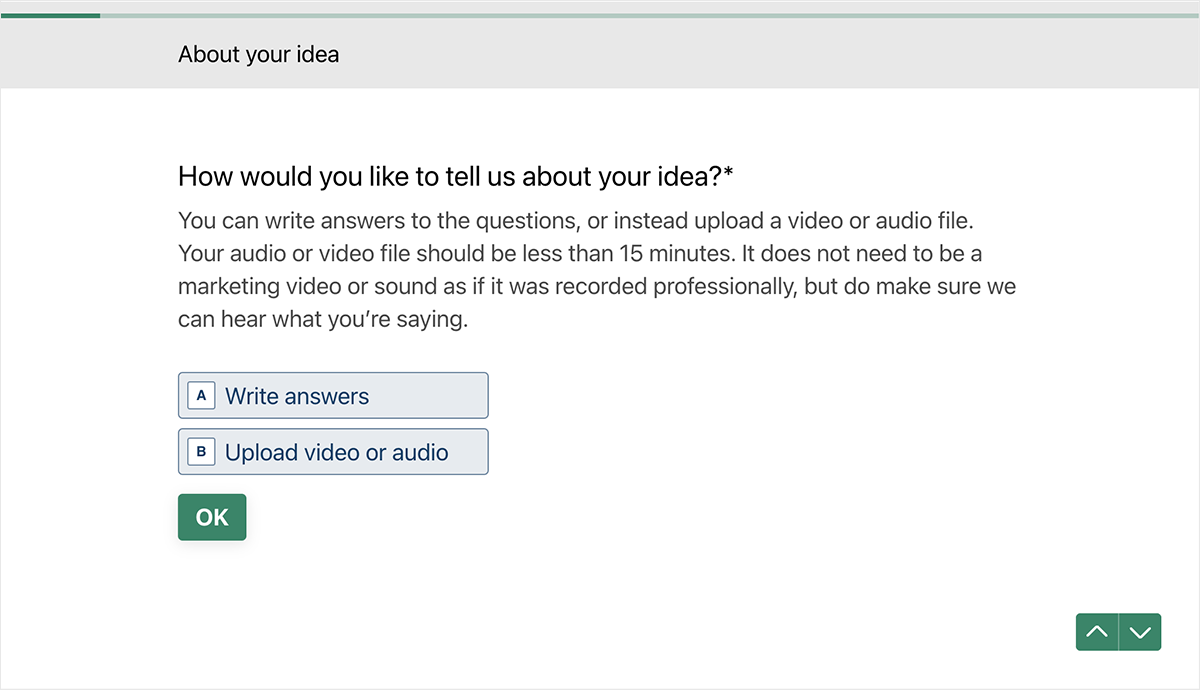The width and height of the screenshot is (1200, 690).
Task: Click the green OK button
Action: coord(212,517)
